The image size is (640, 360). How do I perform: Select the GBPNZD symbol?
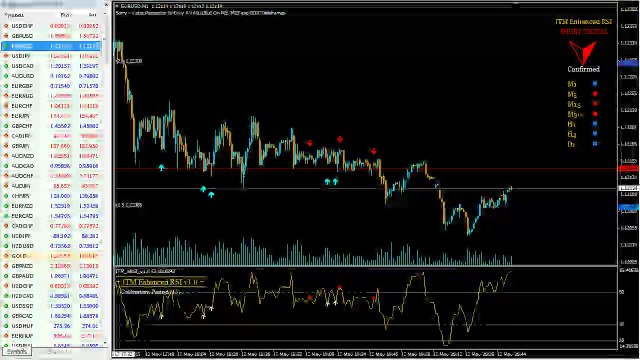coord(22,266)
